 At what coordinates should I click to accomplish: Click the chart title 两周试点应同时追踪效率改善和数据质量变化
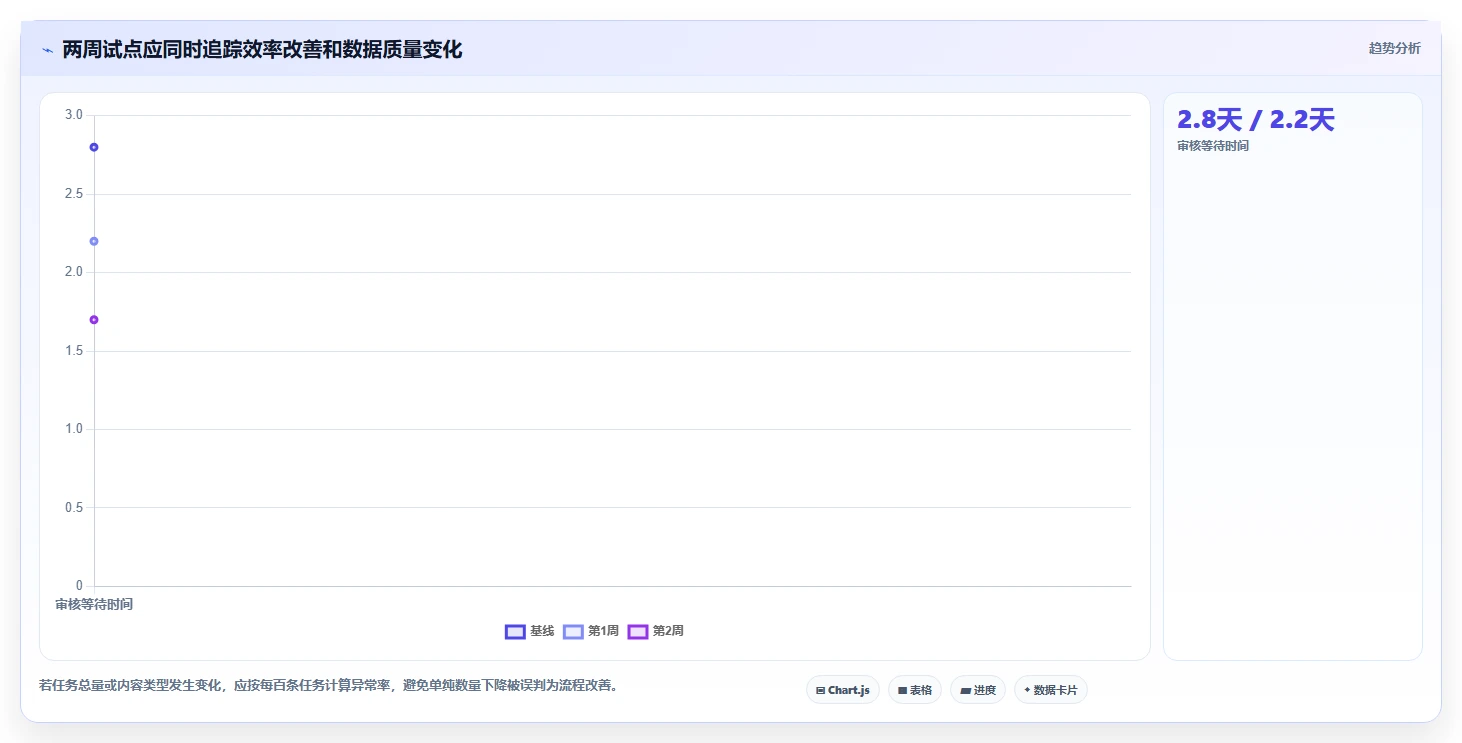click(x=262, y=50)
